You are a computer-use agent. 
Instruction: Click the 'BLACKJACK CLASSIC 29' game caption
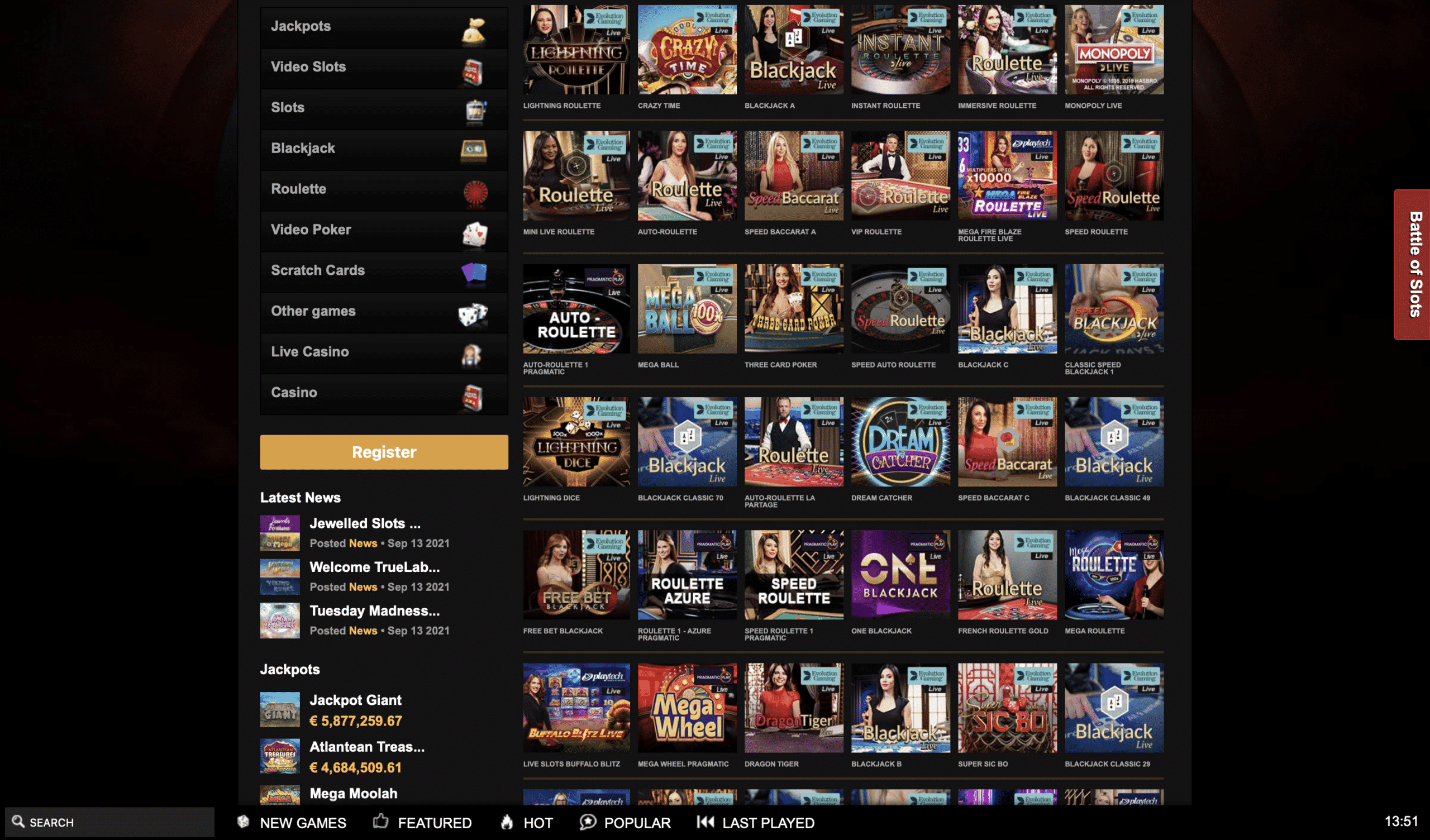pos(1107,764)
